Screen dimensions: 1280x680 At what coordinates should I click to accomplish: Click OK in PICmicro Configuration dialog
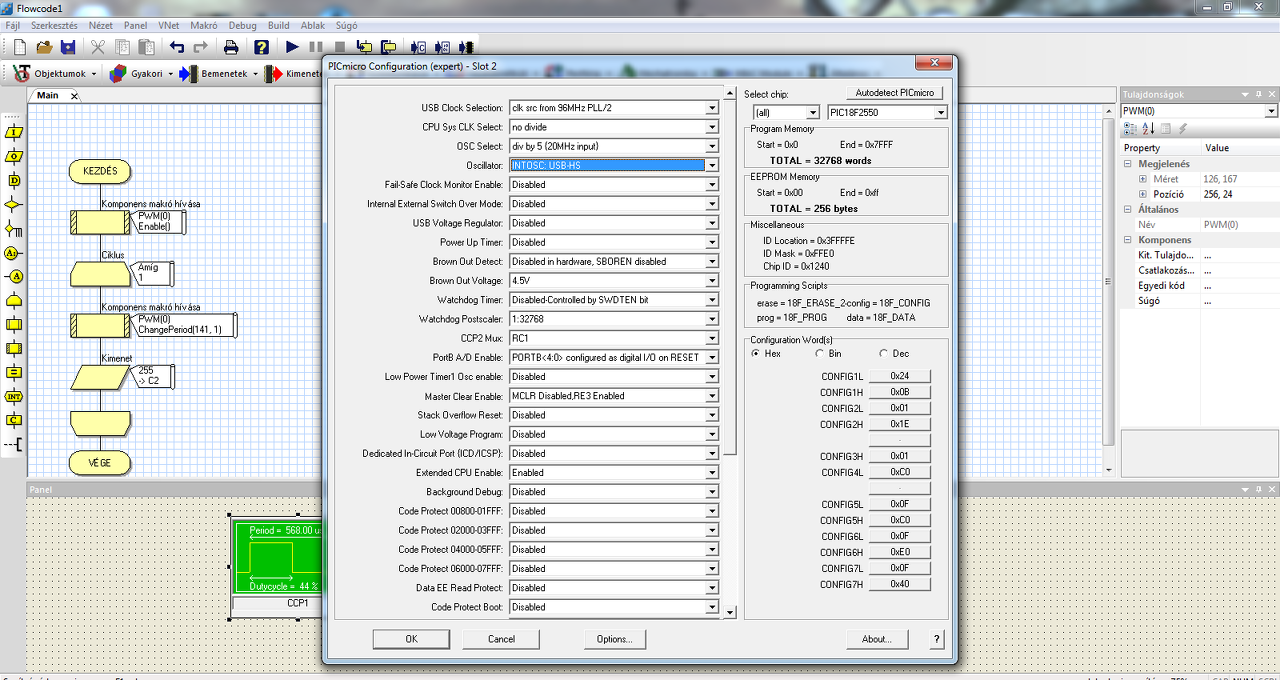point(411,639)
